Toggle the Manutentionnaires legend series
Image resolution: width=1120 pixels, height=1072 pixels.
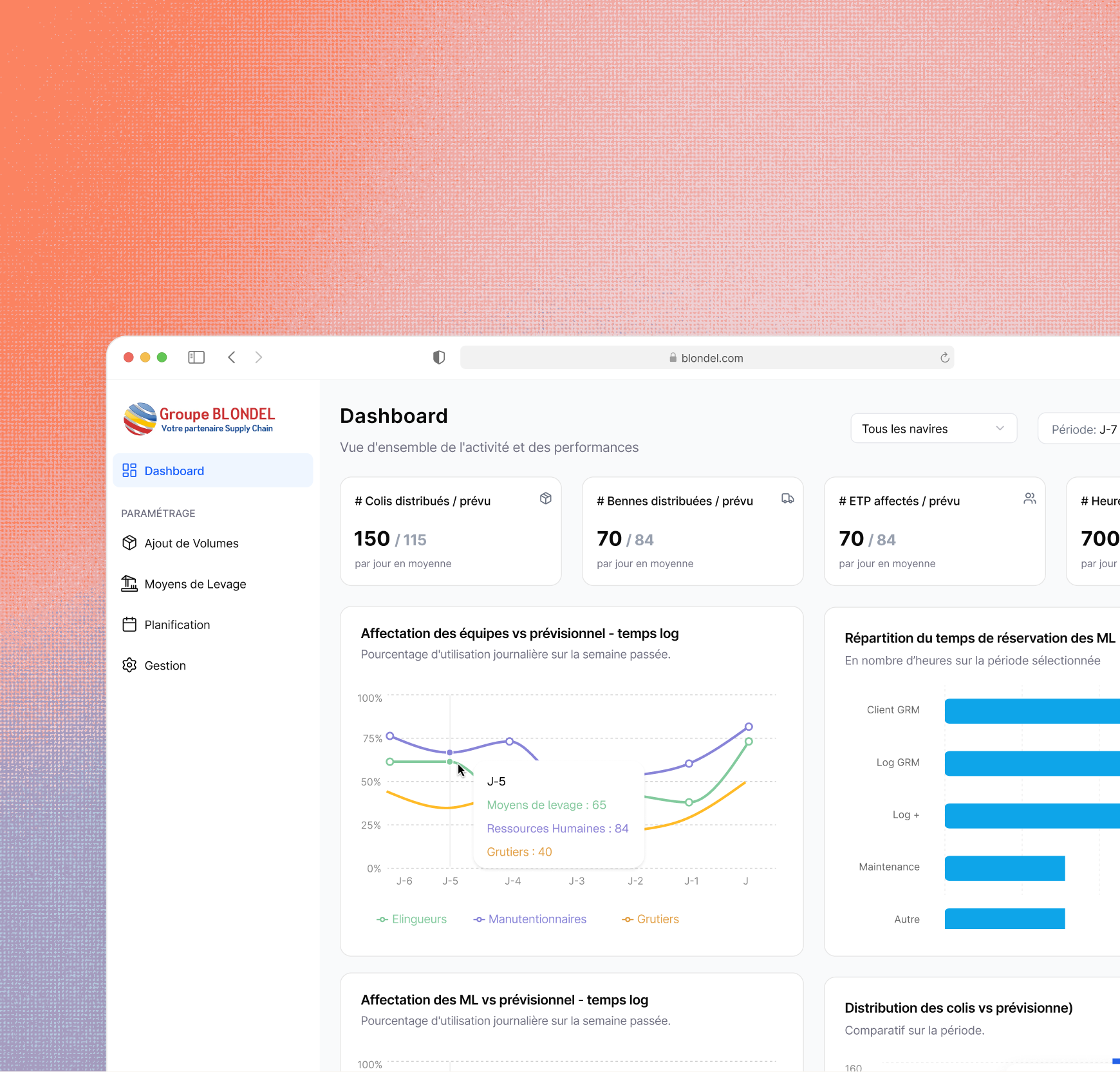pyautogui.click(x=530, y=919)
